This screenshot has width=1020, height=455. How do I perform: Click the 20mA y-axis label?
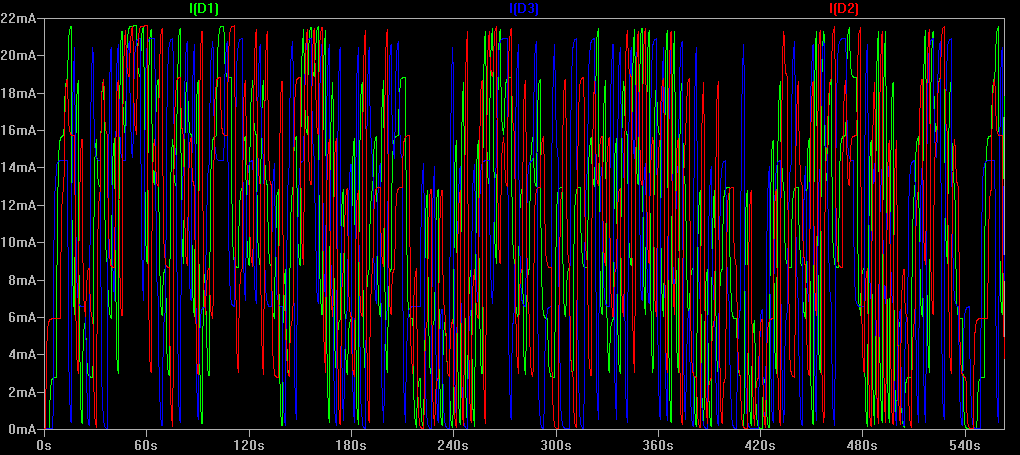pyautogui.click(x=18, y=55)
